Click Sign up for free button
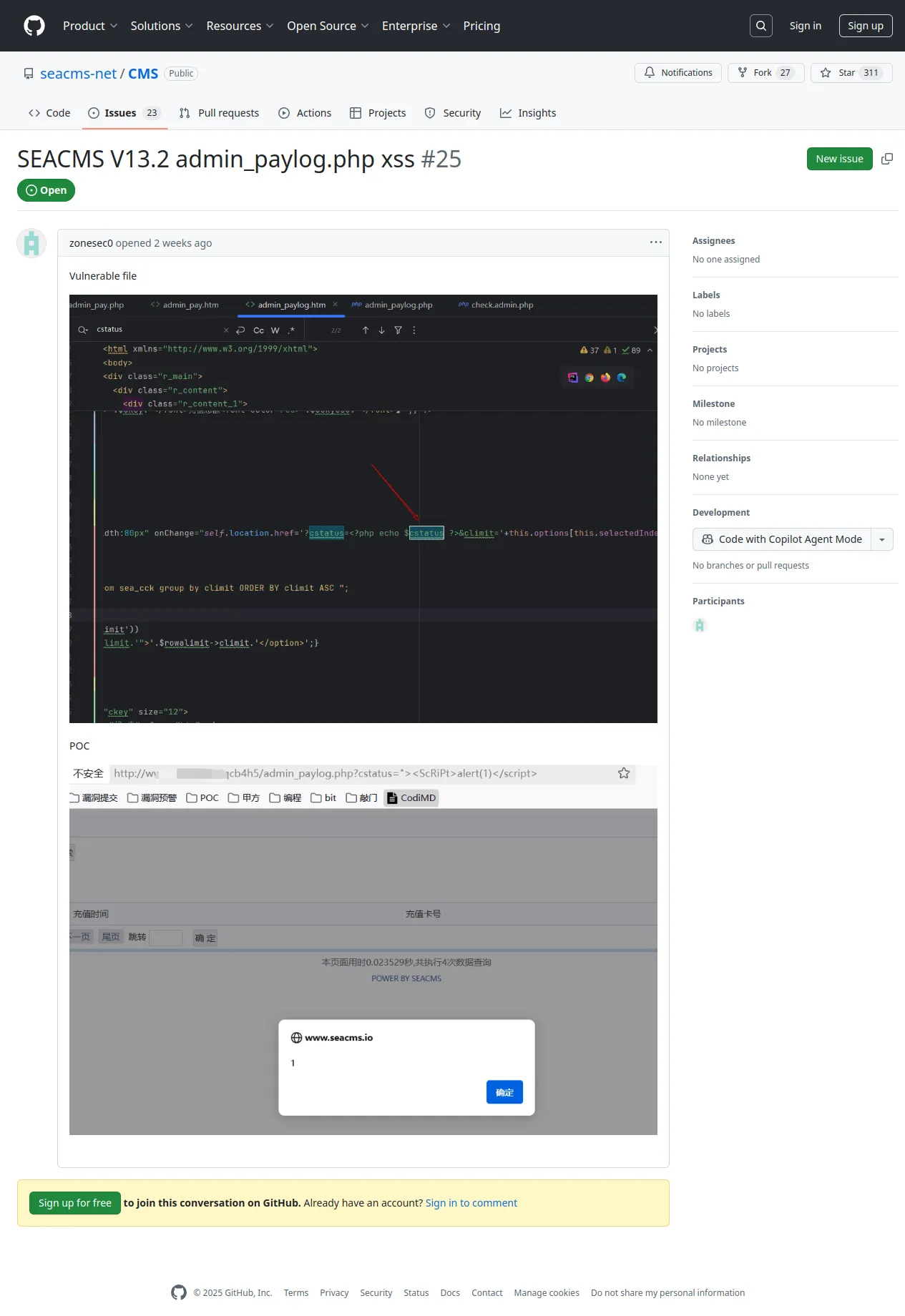This screenshot has height=1316, width=905. 75,1203
